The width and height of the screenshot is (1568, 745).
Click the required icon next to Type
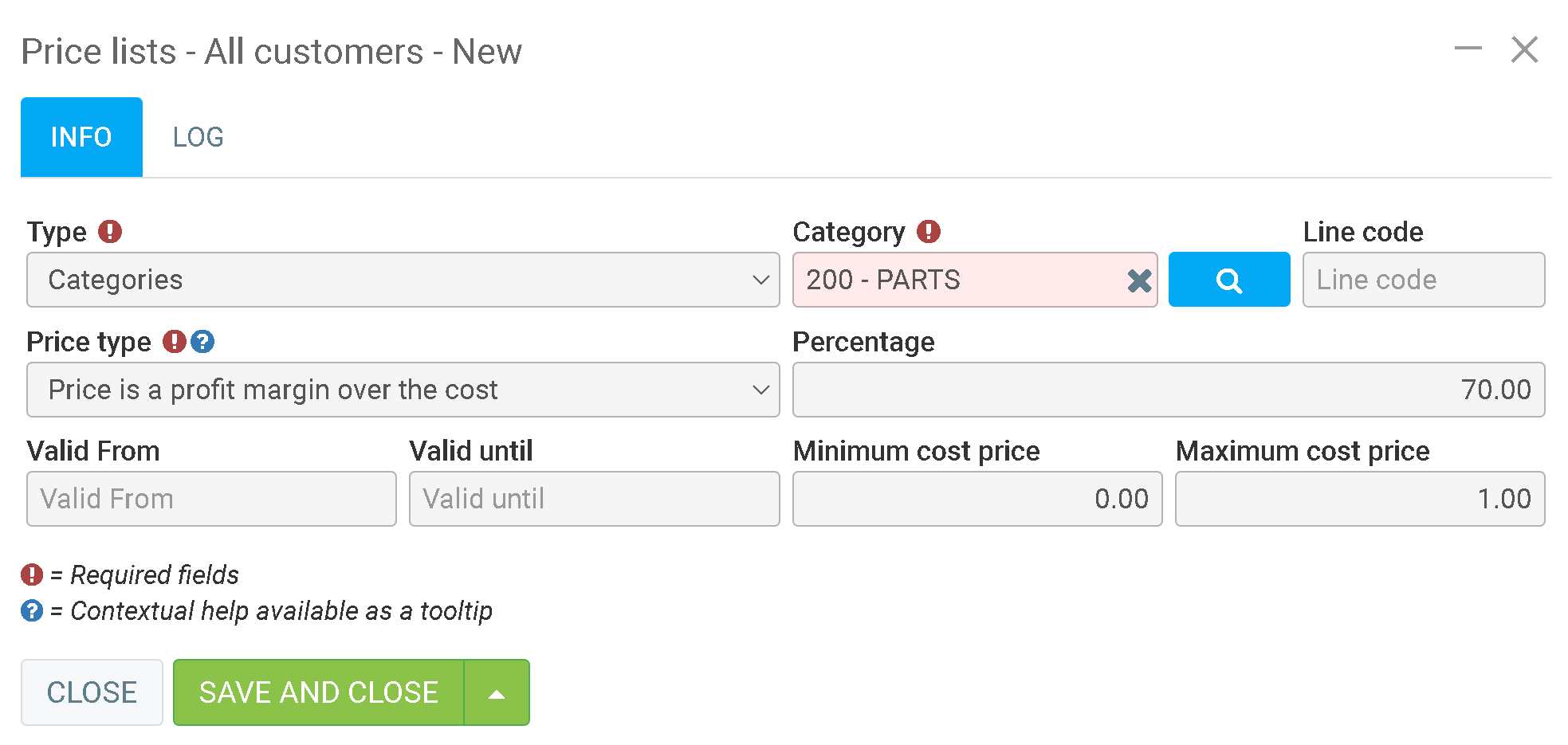[110, 232]
